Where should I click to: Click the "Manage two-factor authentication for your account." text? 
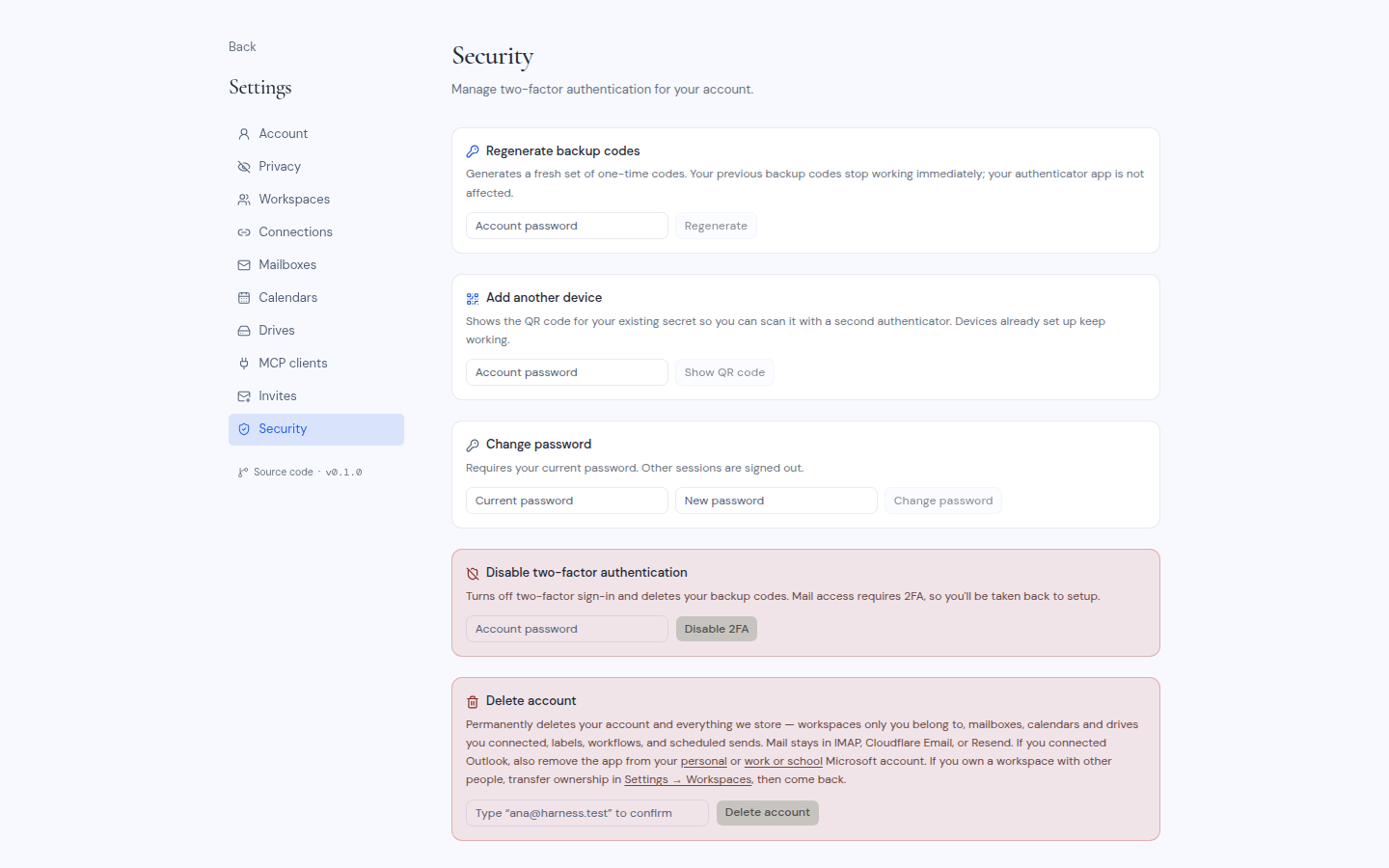tap(603, 90)
